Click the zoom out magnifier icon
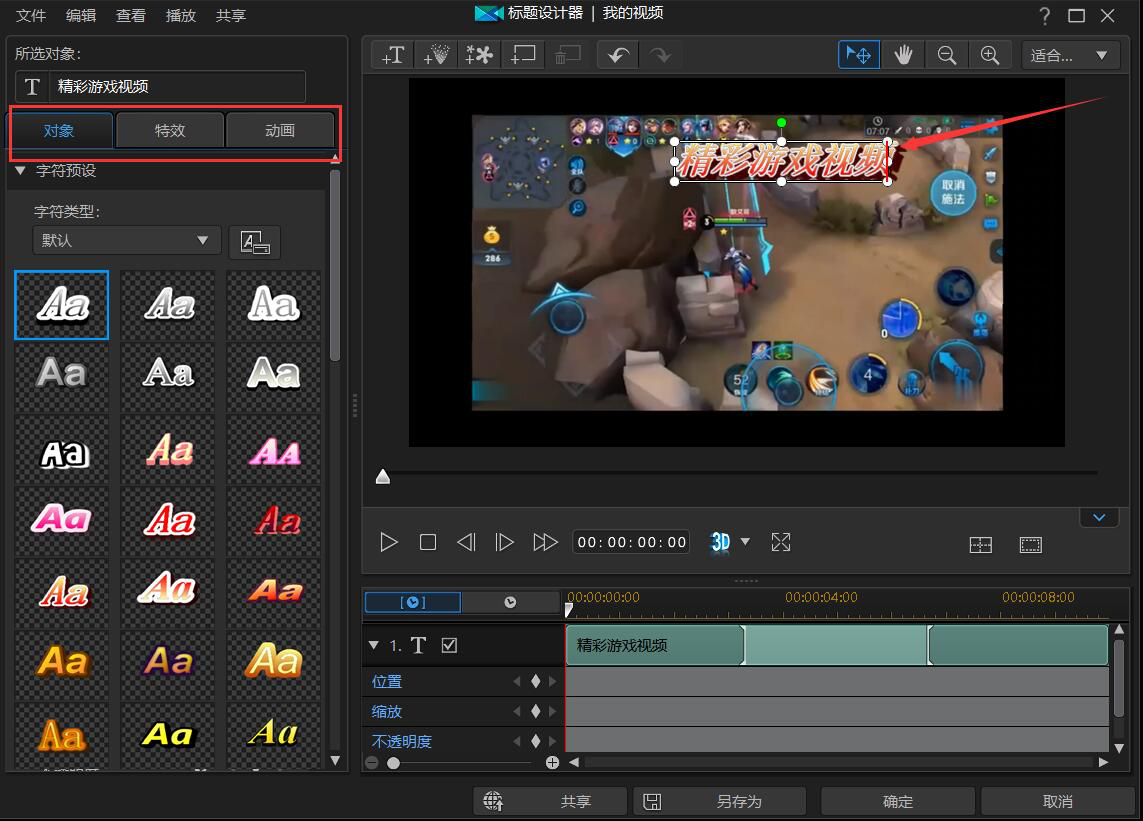 point(946,55)
